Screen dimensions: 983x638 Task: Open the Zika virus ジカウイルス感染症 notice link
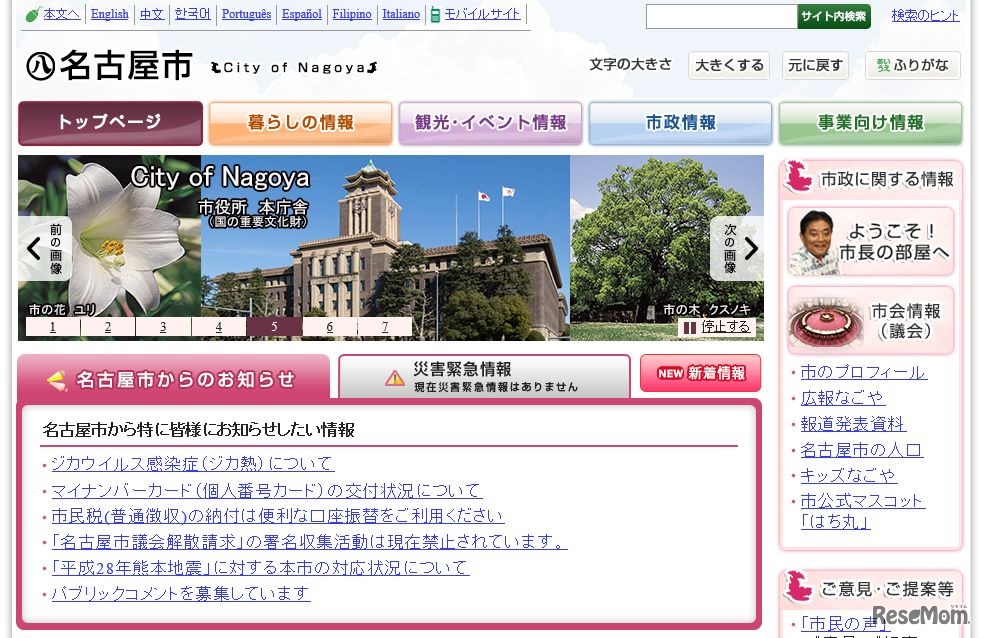point(192,464)
